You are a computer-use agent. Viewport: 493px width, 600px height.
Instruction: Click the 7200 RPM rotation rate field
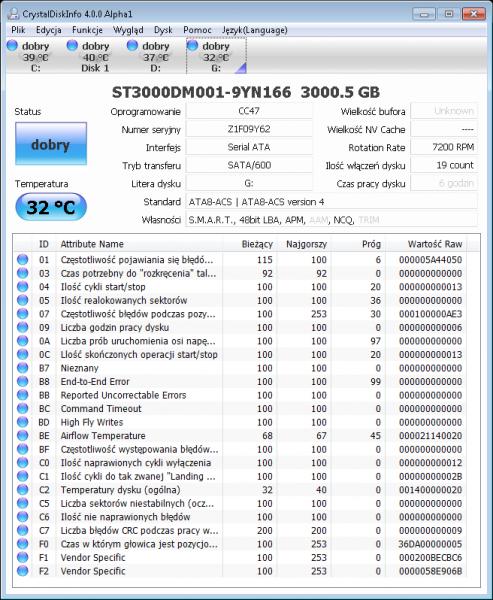point(444,147)
